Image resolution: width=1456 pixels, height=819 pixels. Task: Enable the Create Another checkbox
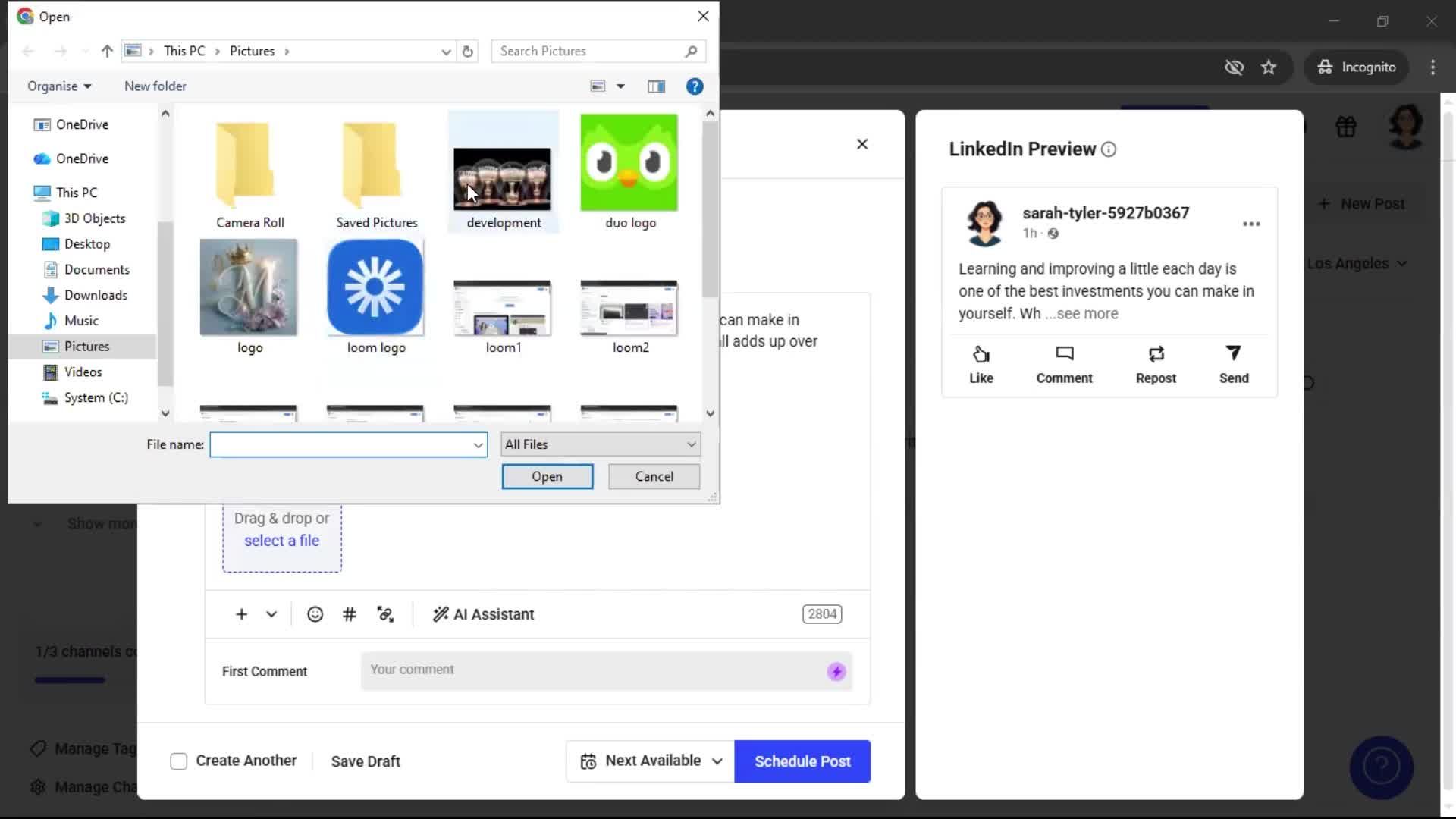point(178,761)
